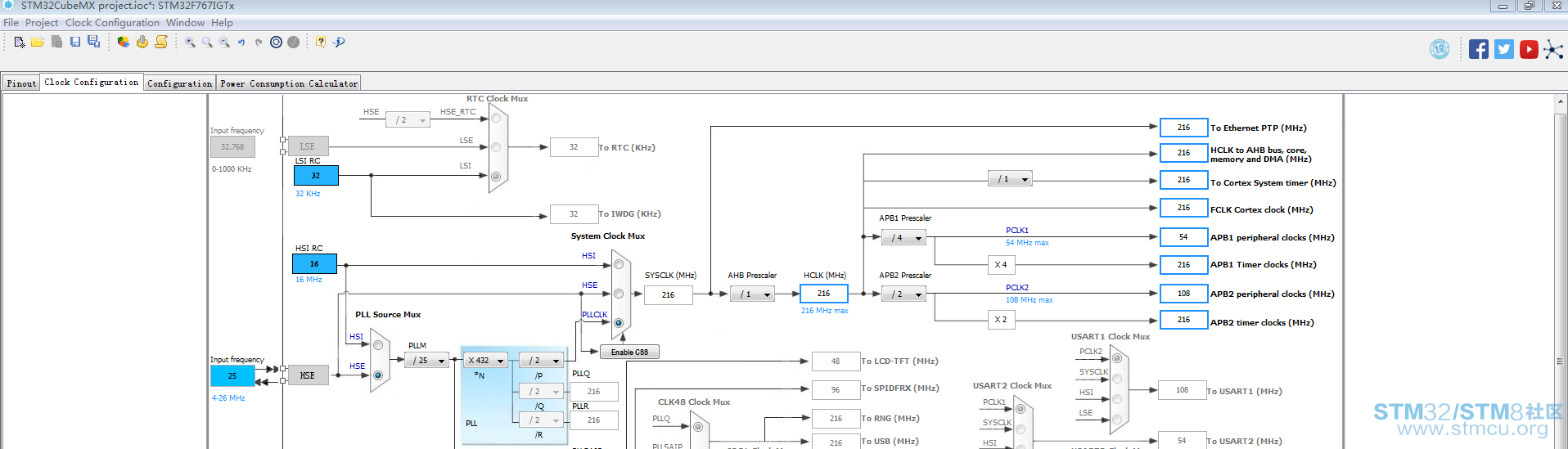Switch to the Configuration tab
The height and width of the screenshot is (449, 1568).
click(180, 83)
